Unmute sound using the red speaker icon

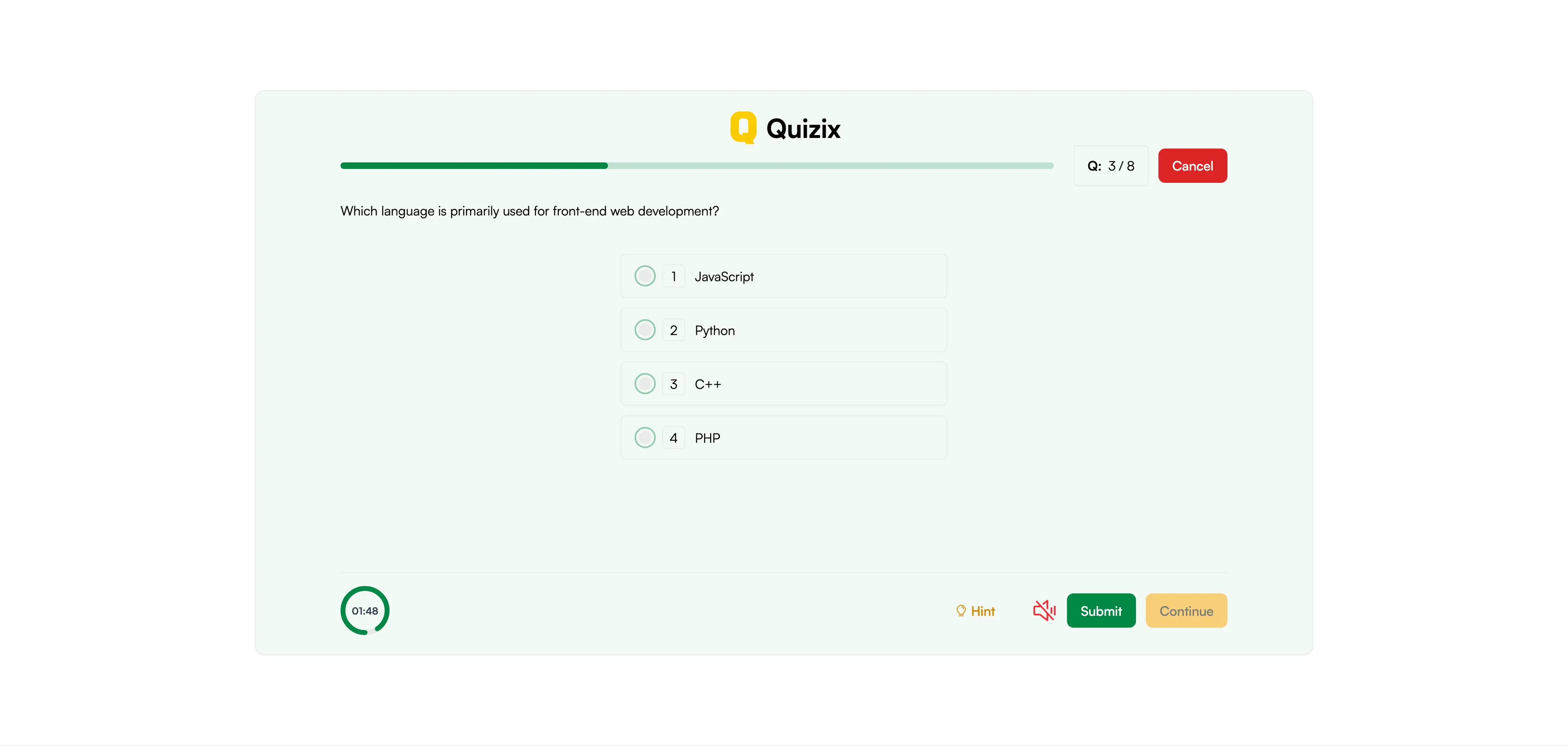(x=1044, y=611)
